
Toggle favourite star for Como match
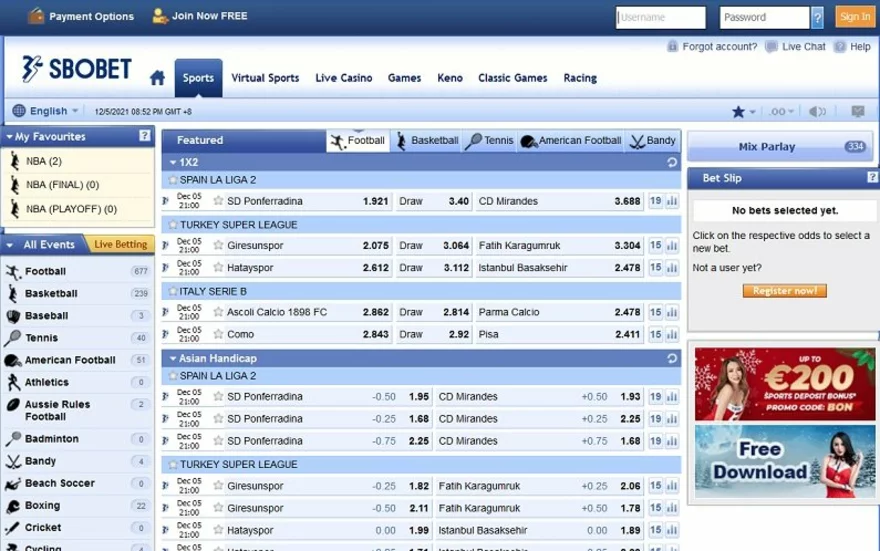pos(218,334)
